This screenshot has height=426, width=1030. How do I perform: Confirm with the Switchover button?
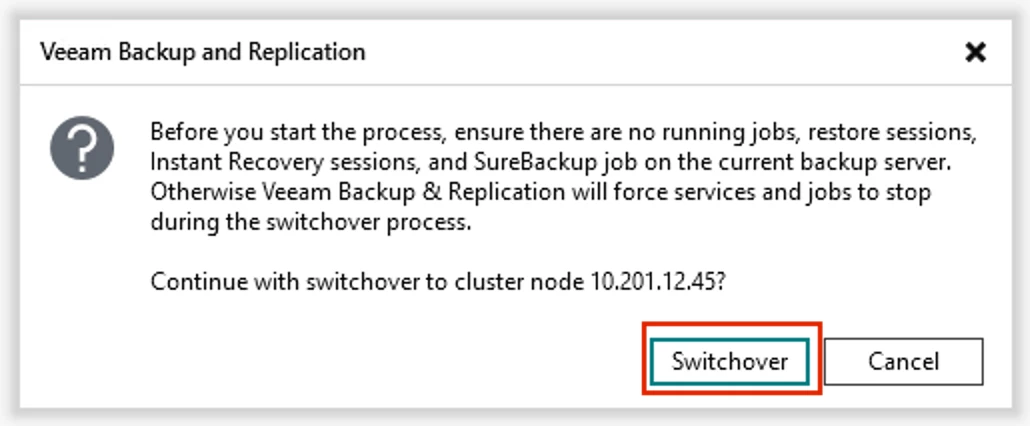coord(729,361)
